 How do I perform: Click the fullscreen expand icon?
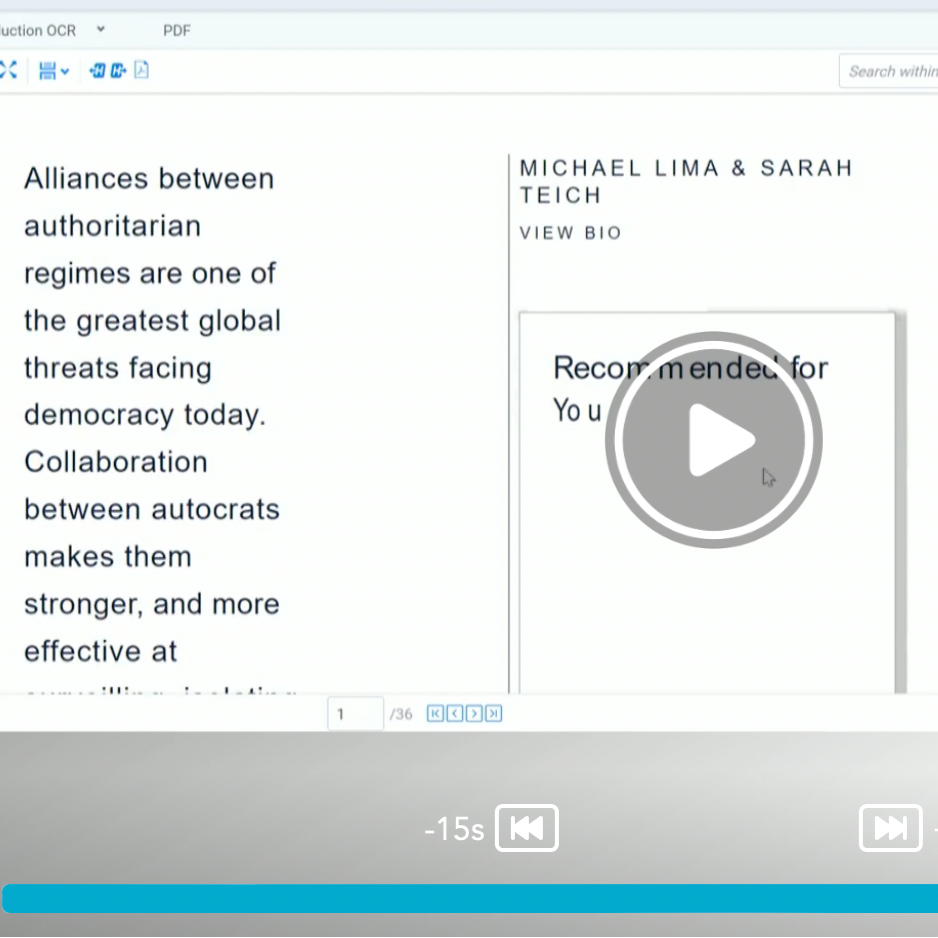pos(8,70)
